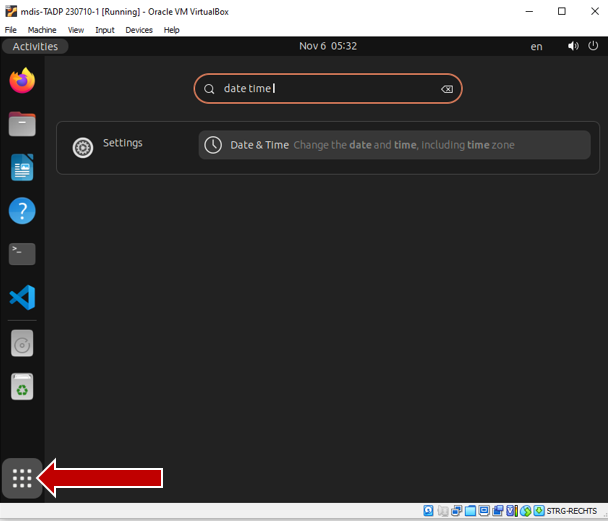Open the Input menu
The height and width of the screenshot is (521, 608).
pos(105,30)
